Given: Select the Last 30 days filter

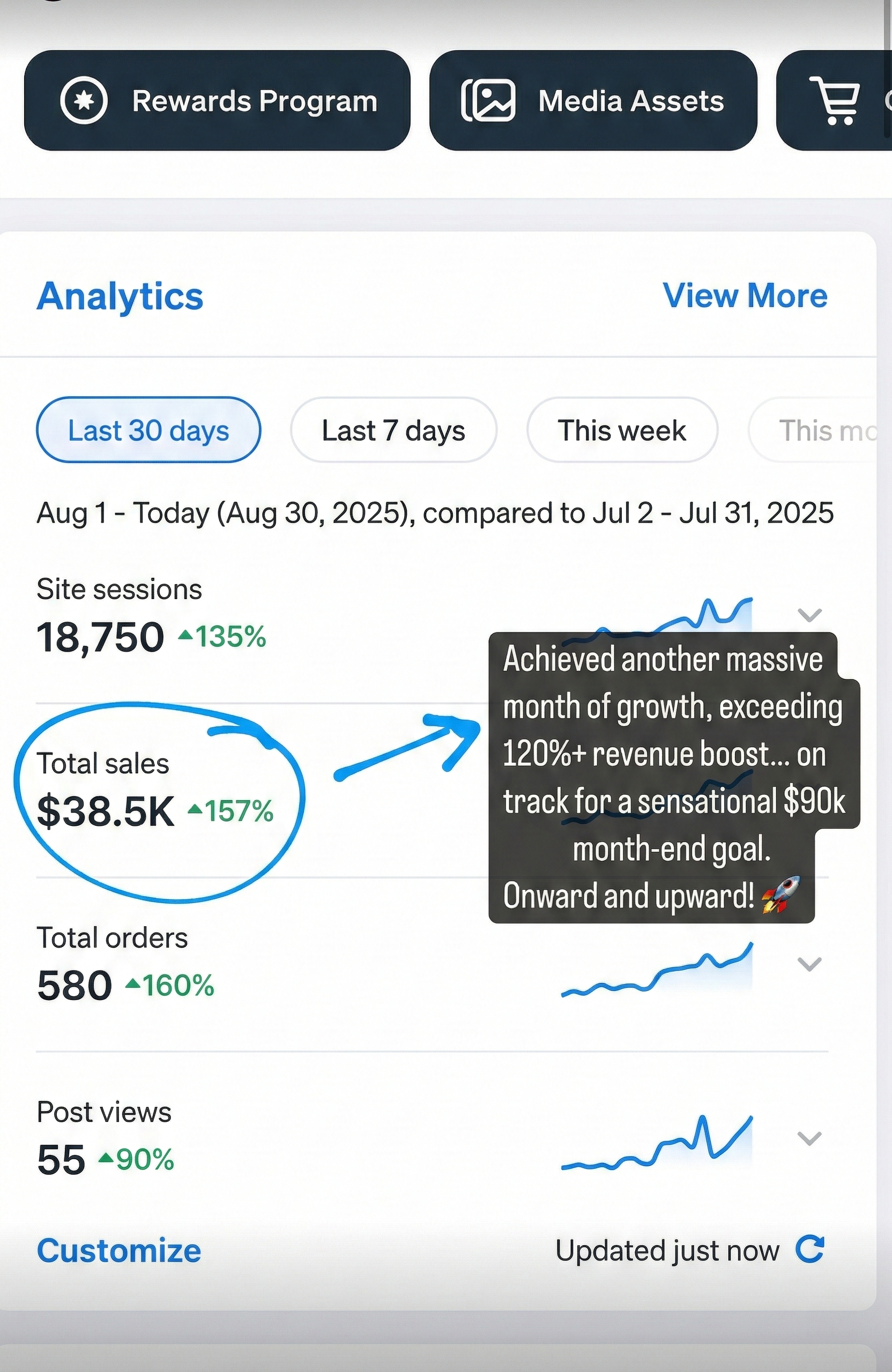Looking at the screenshot, I should pos(148,430).
